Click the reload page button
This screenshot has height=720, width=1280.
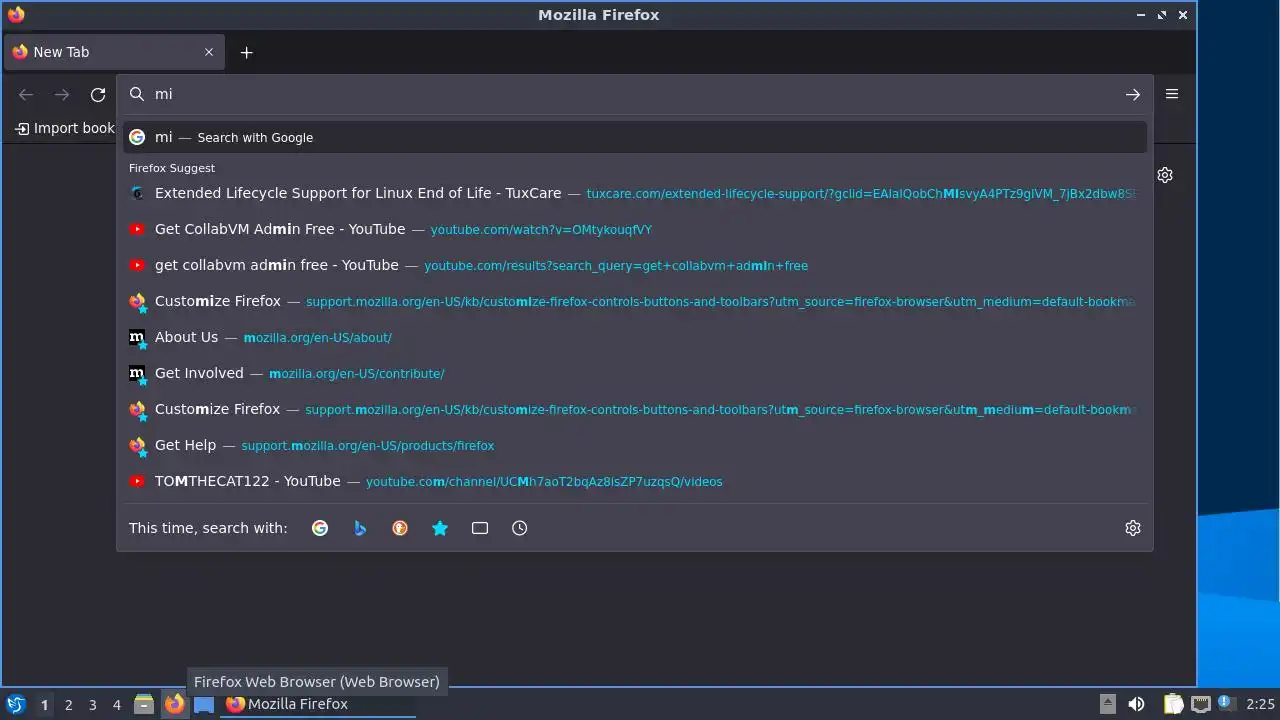tap(98, 95)
